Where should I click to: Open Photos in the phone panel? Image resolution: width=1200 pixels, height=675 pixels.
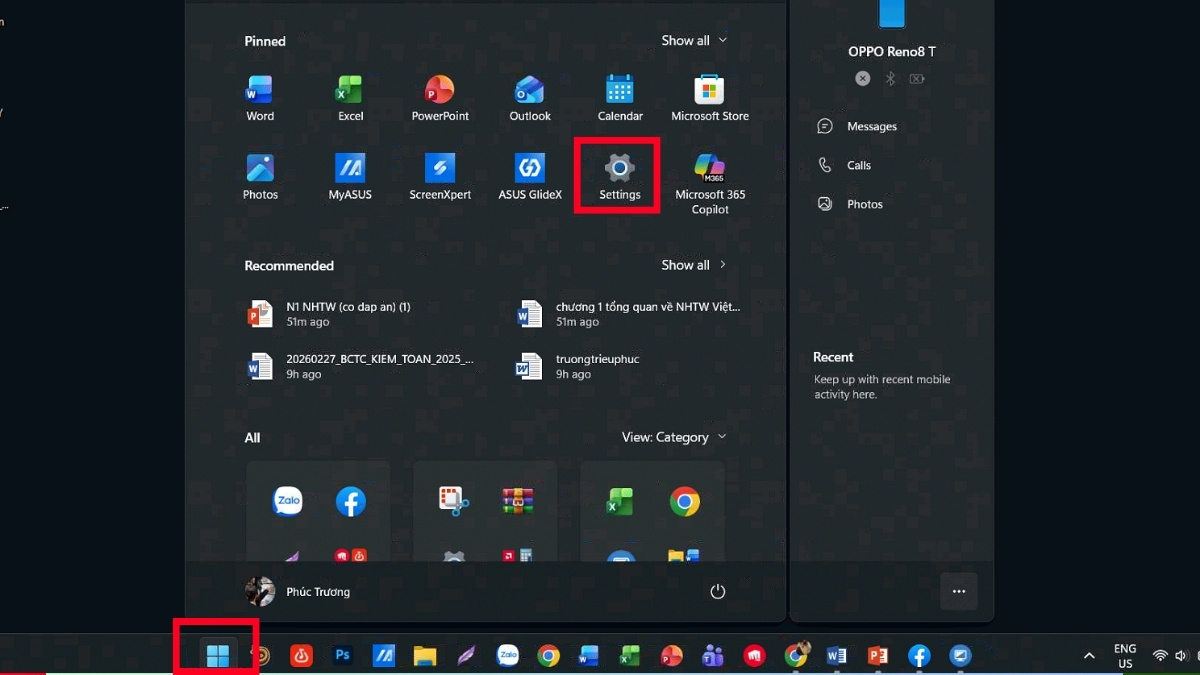(851, 204)
